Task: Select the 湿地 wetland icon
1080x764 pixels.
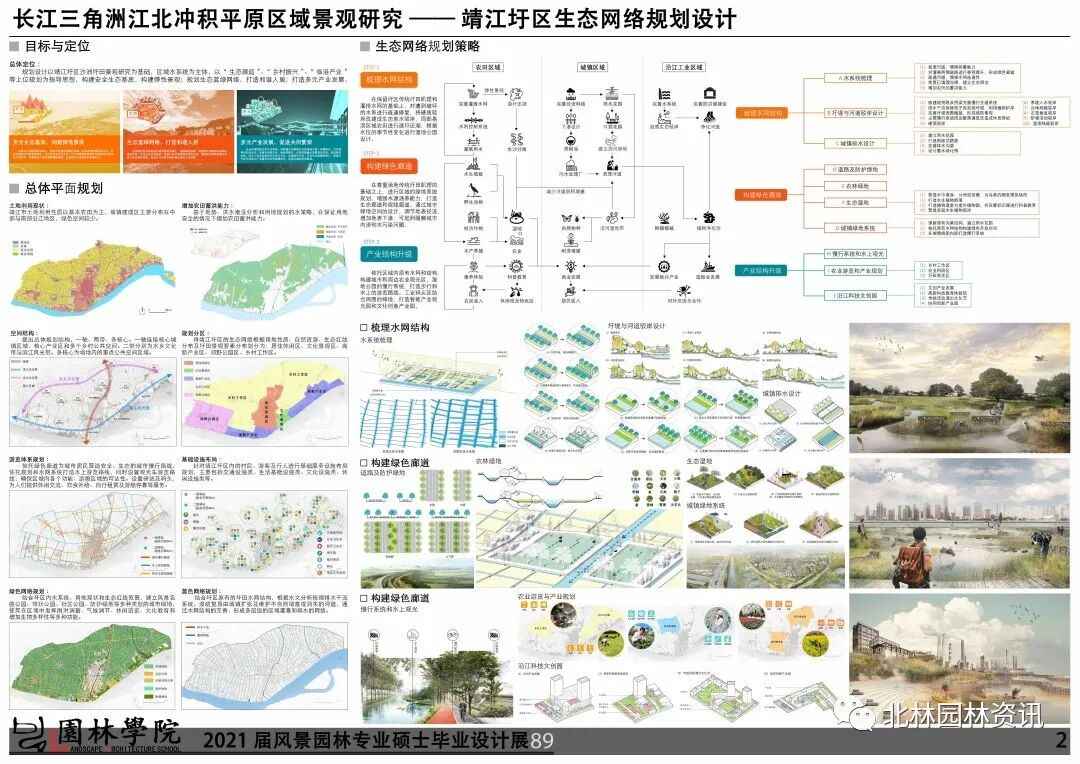Action: (517, 218)
